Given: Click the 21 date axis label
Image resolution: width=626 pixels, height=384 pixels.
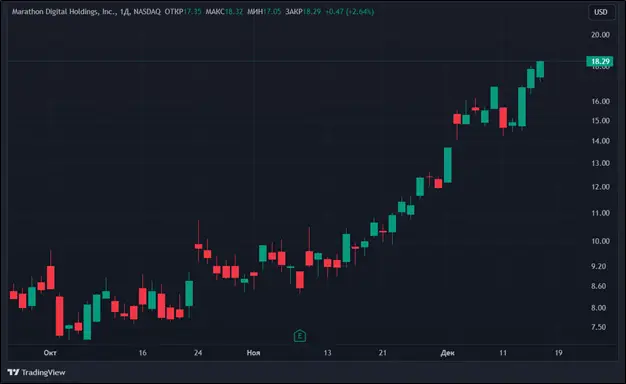Looking at the screenshot, I should point(383,353).
